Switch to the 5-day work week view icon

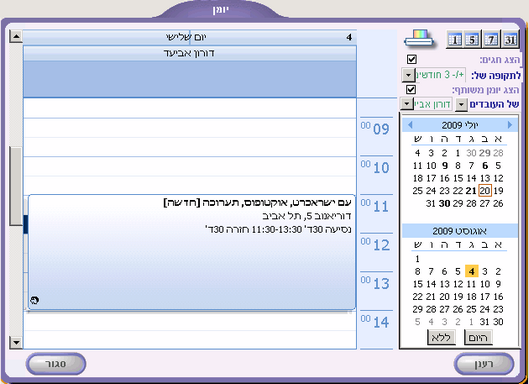472,40
